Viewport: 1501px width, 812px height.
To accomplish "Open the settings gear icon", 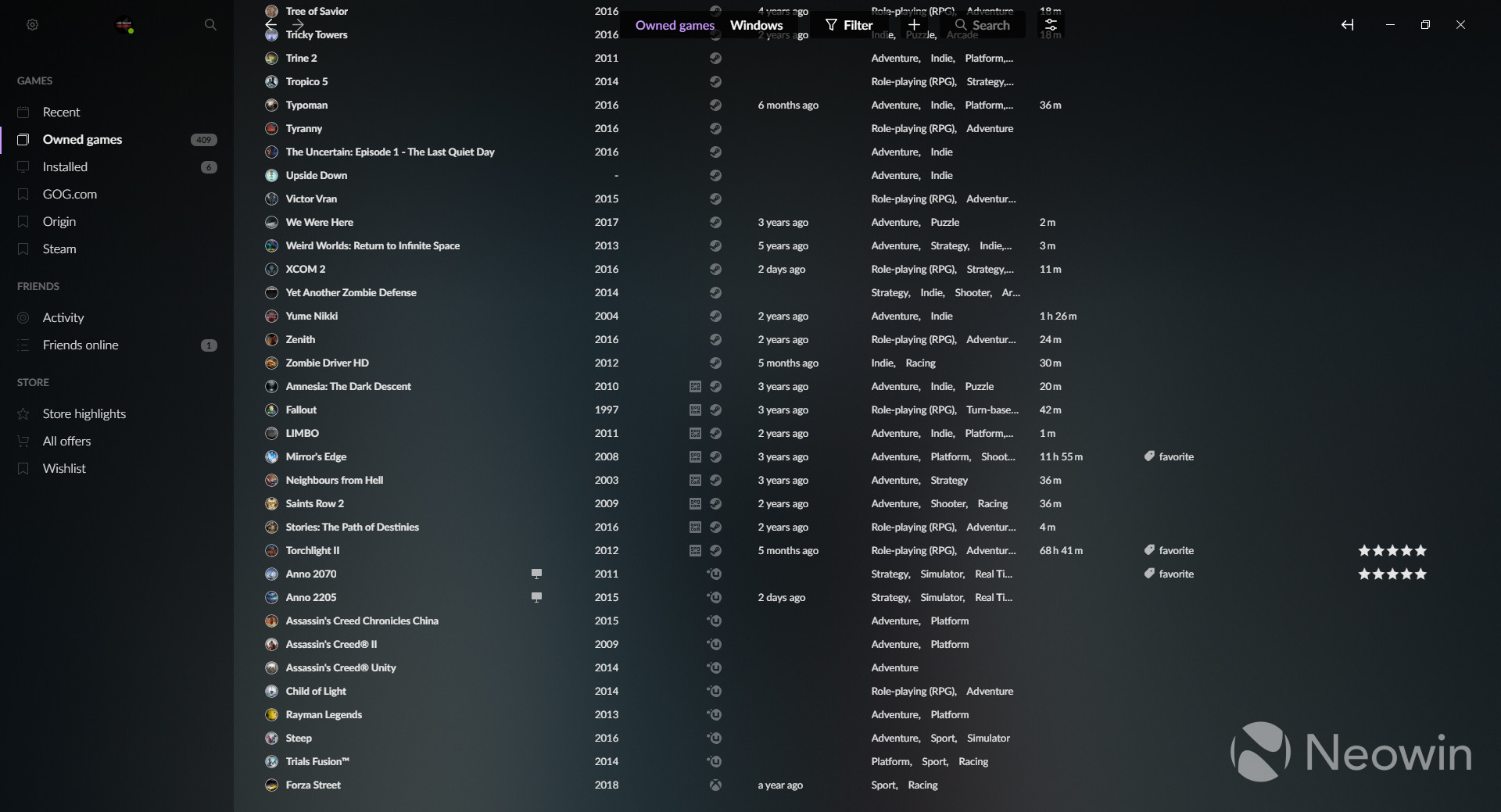I will pyautogui.click(x=32, y=25).
